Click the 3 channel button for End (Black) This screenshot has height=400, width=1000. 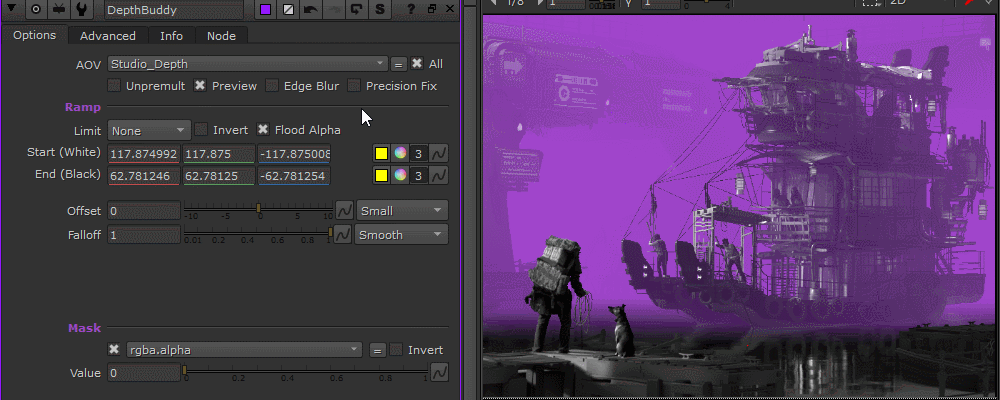418,175
